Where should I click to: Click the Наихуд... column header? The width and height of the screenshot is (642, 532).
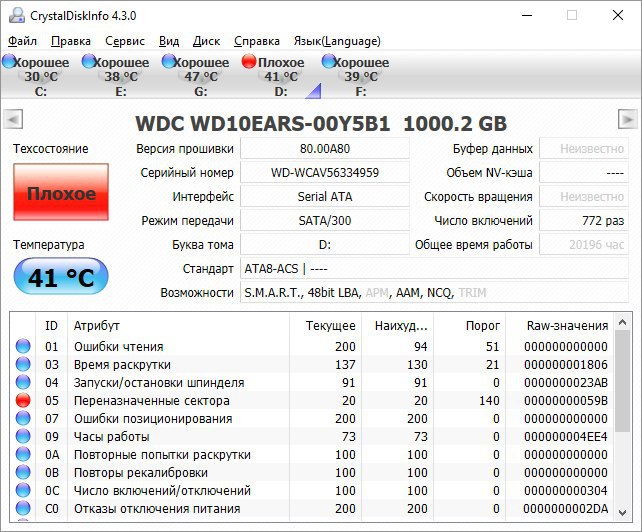398,326
